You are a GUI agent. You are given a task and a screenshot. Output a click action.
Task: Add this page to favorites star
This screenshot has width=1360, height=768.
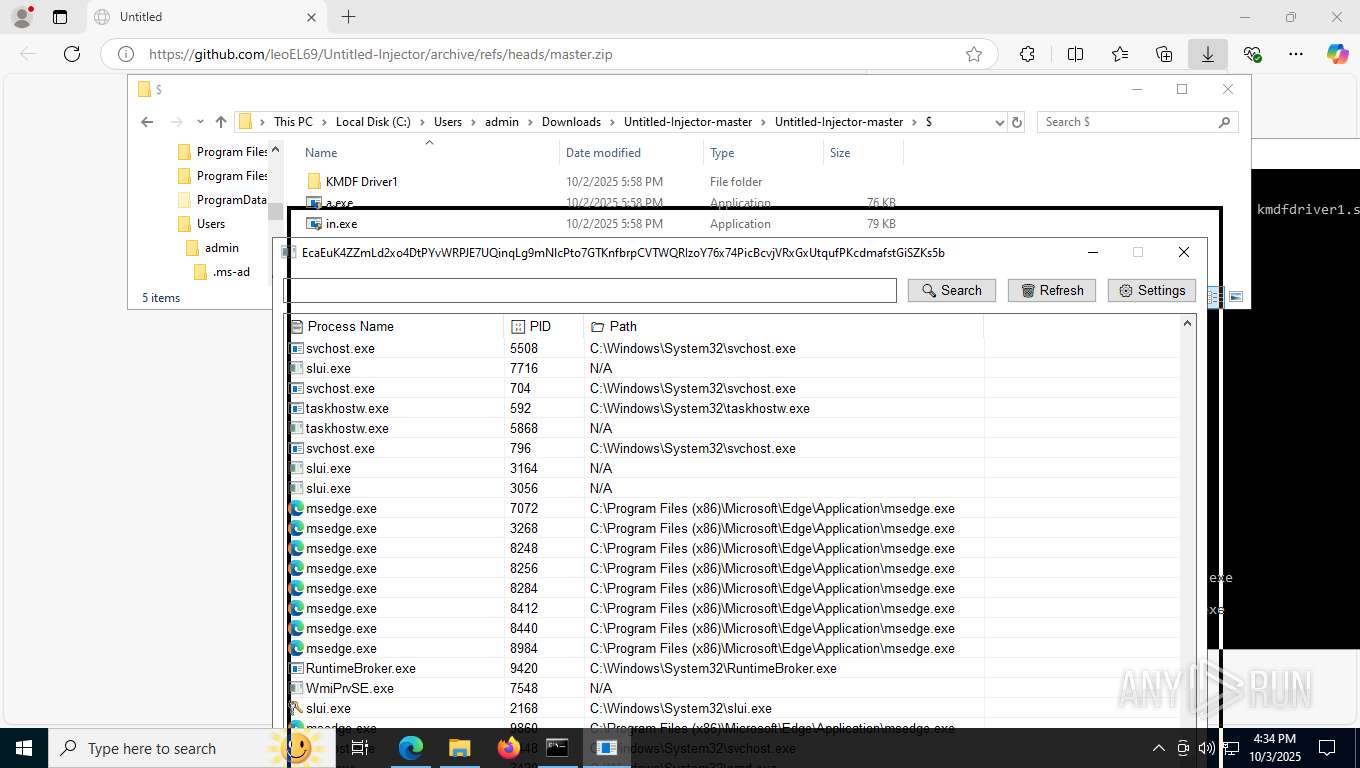coord(973,54)
